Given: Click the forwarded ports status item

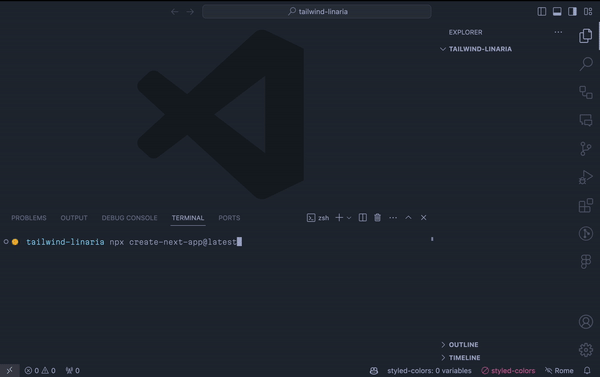Looking at the screenshot, I should 73,370.
